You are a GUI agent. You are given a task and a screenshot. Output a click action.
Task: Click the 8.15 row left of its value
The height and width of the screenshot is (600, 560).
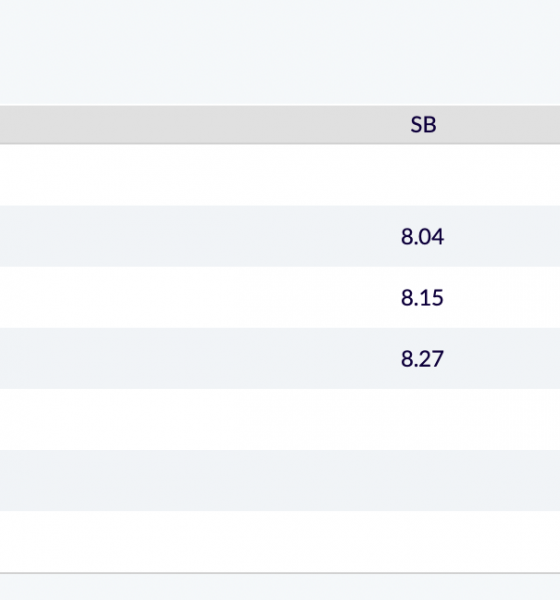point(191,298)
